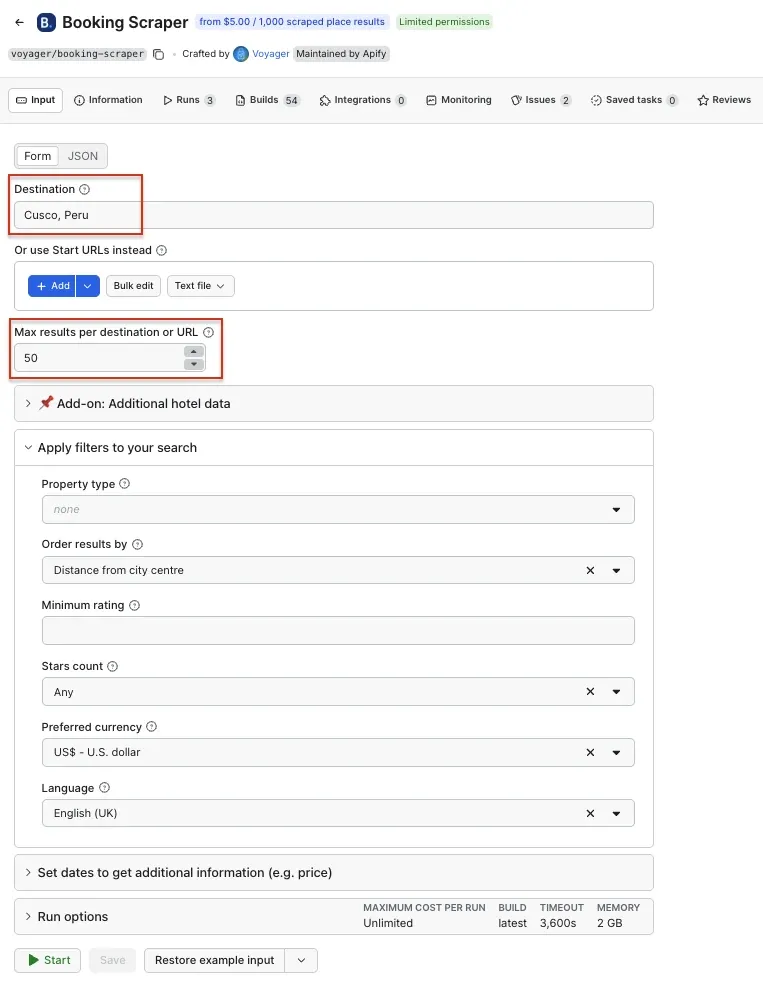Screen dimensions: 763x981
Task: Click the Maintained by Apify badge
Action: coord(341,54)
